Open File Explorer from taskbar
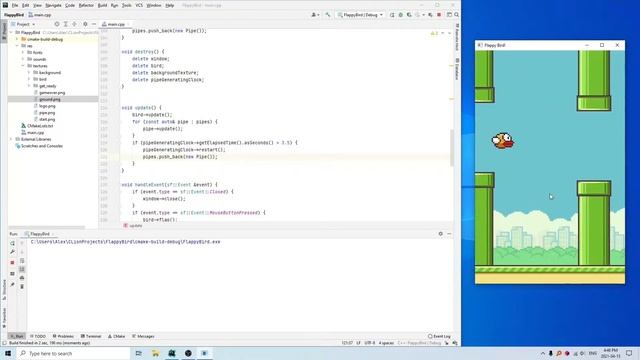Image resolution: width=640 pixels, height=360 pixels. coord(155,353)
